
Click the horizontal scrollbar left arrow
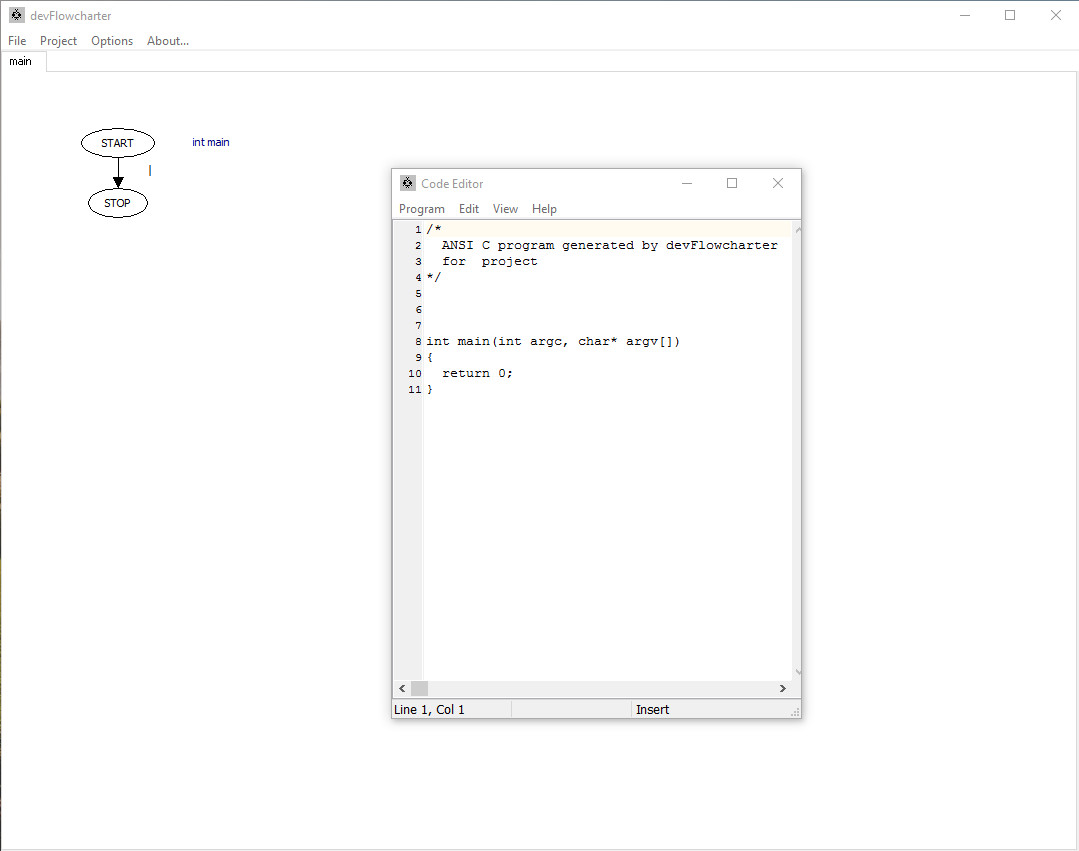click(x=402, y=688)
